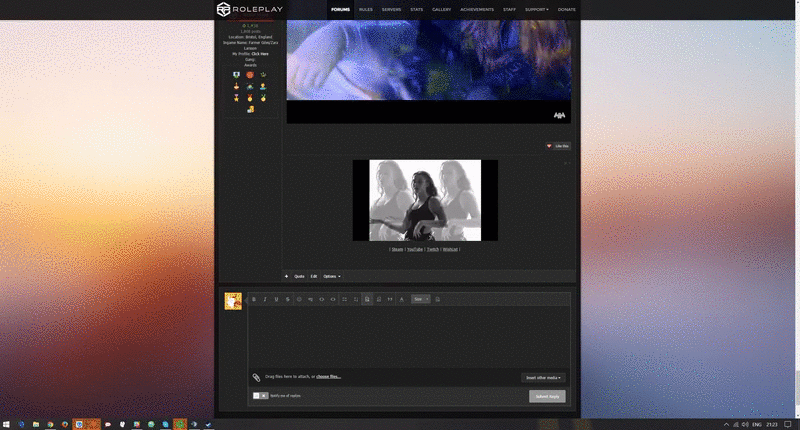Screen dimensions: 800x430
Task: Toggle Bold formatting in reply editor
Action: (254, 299)
